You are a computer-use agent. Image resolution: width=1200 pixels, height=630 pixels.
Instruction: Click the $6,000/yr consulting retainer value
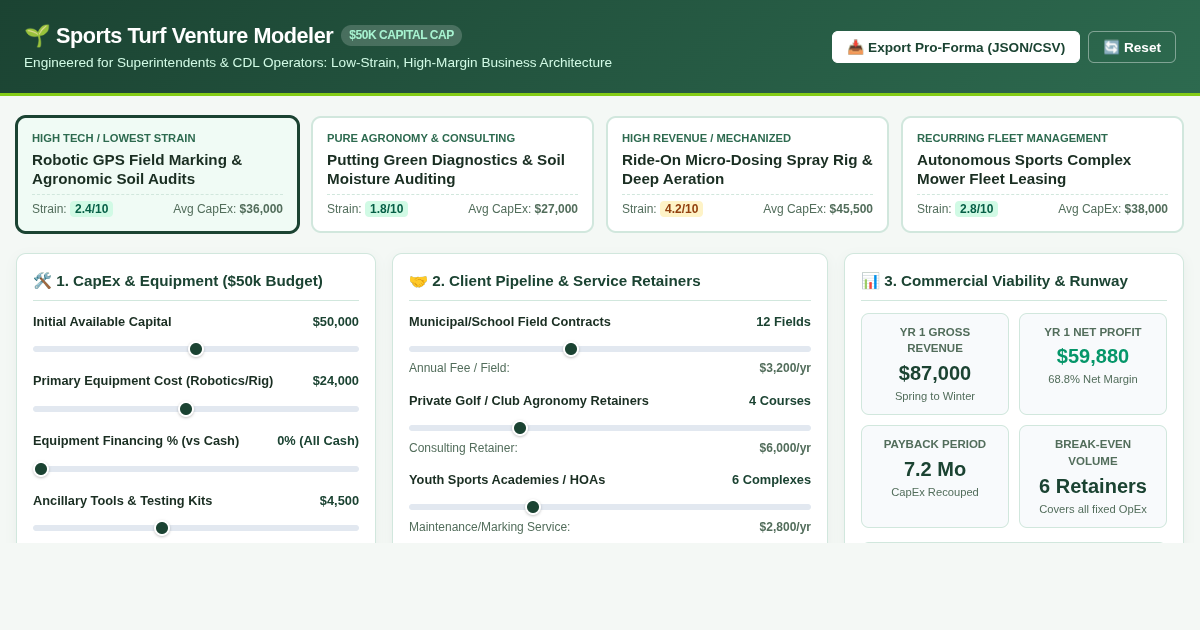tap(785, 448)
